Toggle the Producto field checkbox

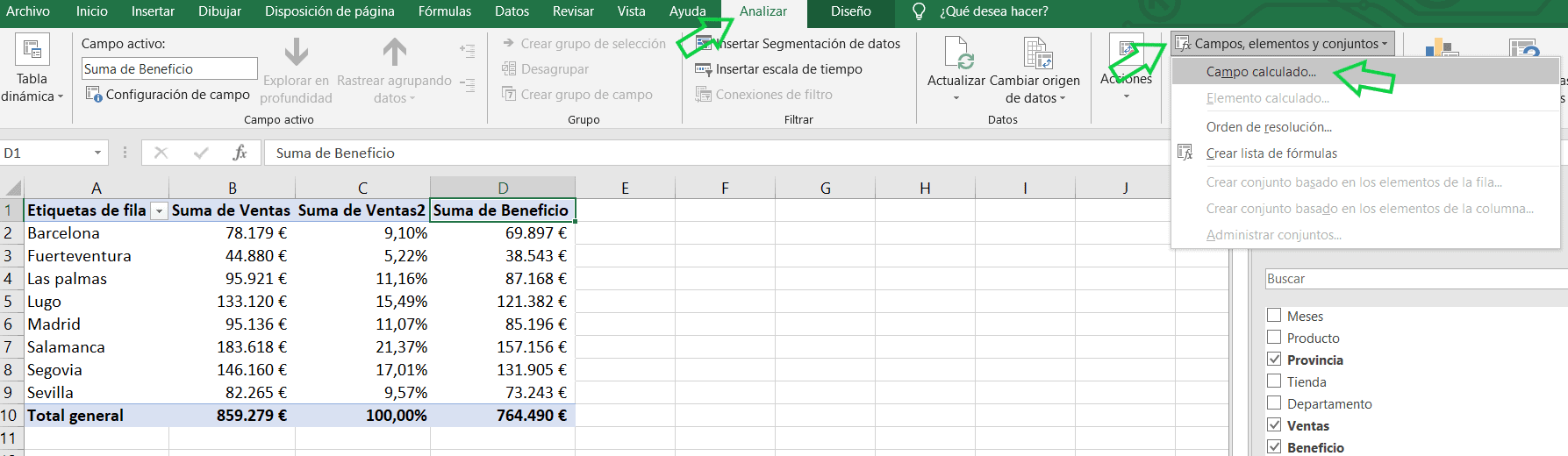tap(1274, 337)
